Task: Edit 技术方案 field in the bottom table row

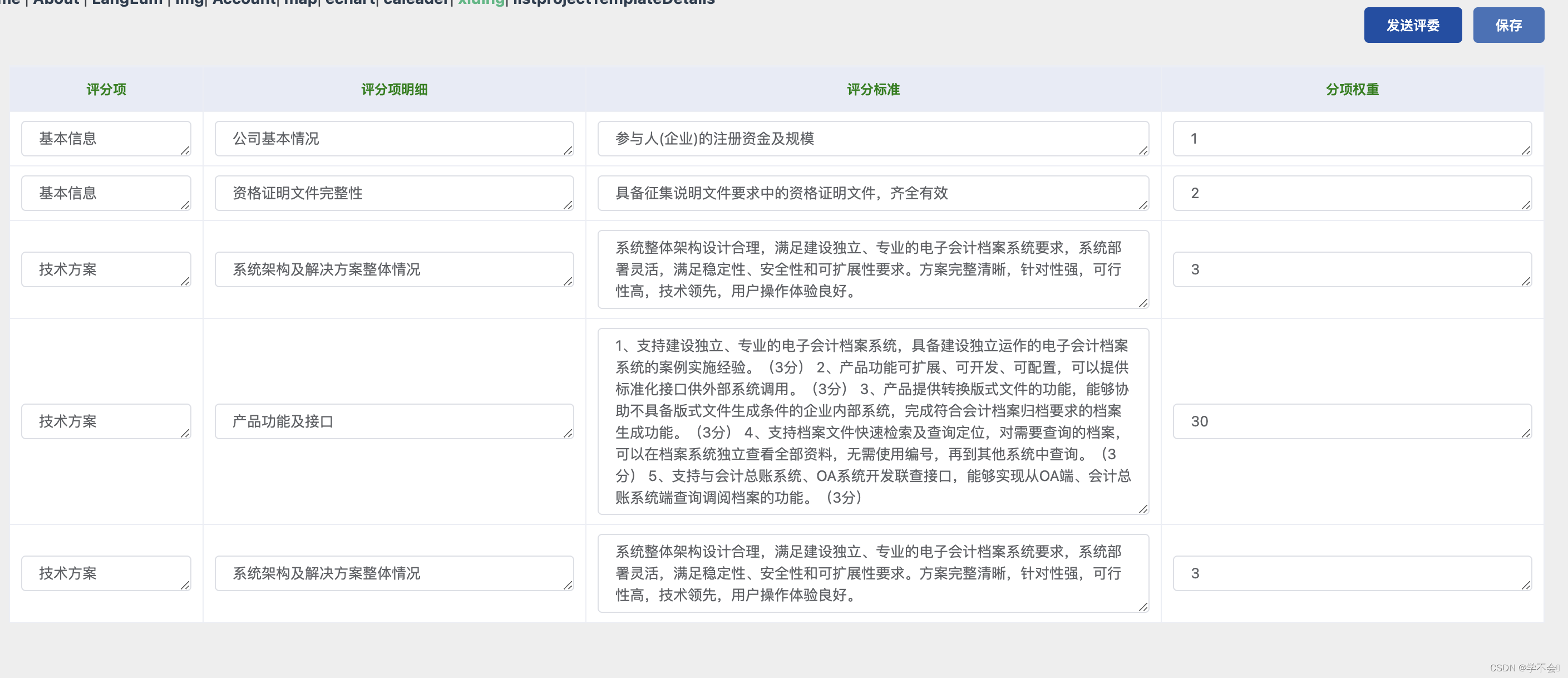Action: (x=106, y=573)
